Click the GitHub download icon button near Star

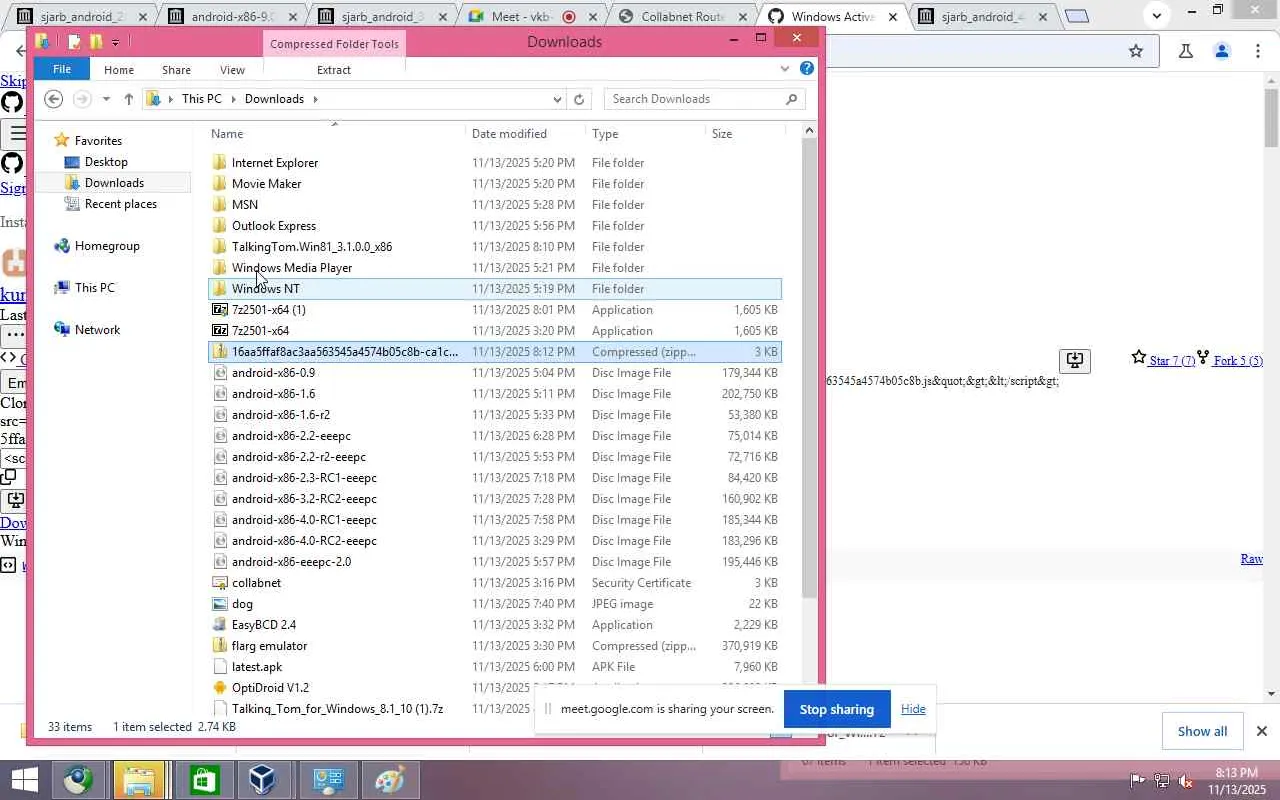[x=1074, y=360]
